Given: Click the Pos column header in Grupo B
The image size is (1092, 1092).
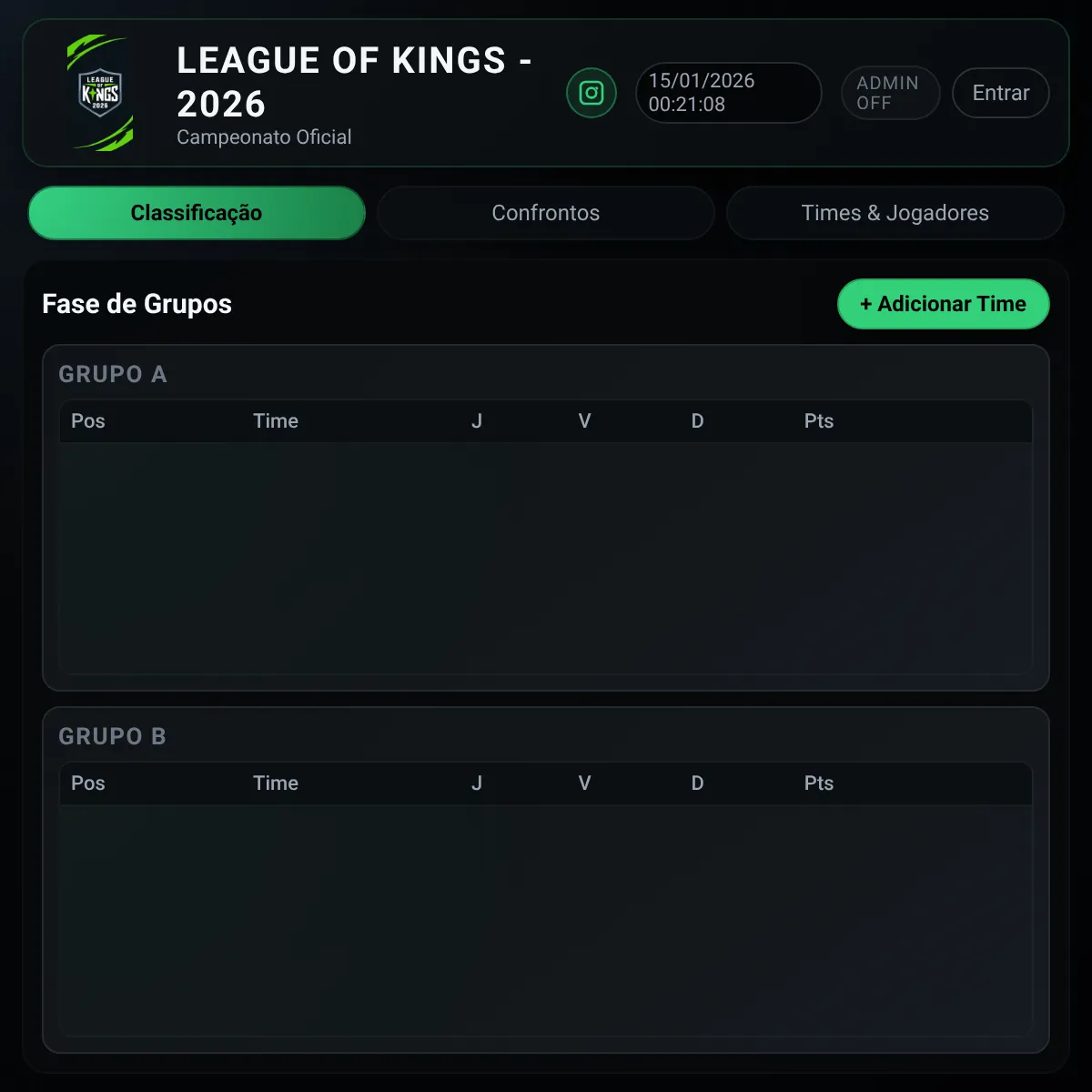Looking at the screenshot, I should point(88,784).
